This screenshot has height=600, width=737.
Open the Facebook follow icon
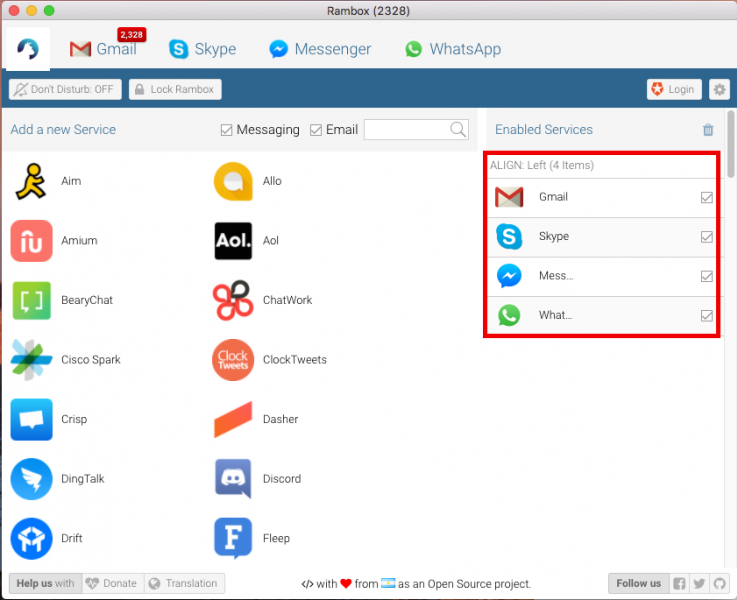pyautogui.click(x=679, y=584)
